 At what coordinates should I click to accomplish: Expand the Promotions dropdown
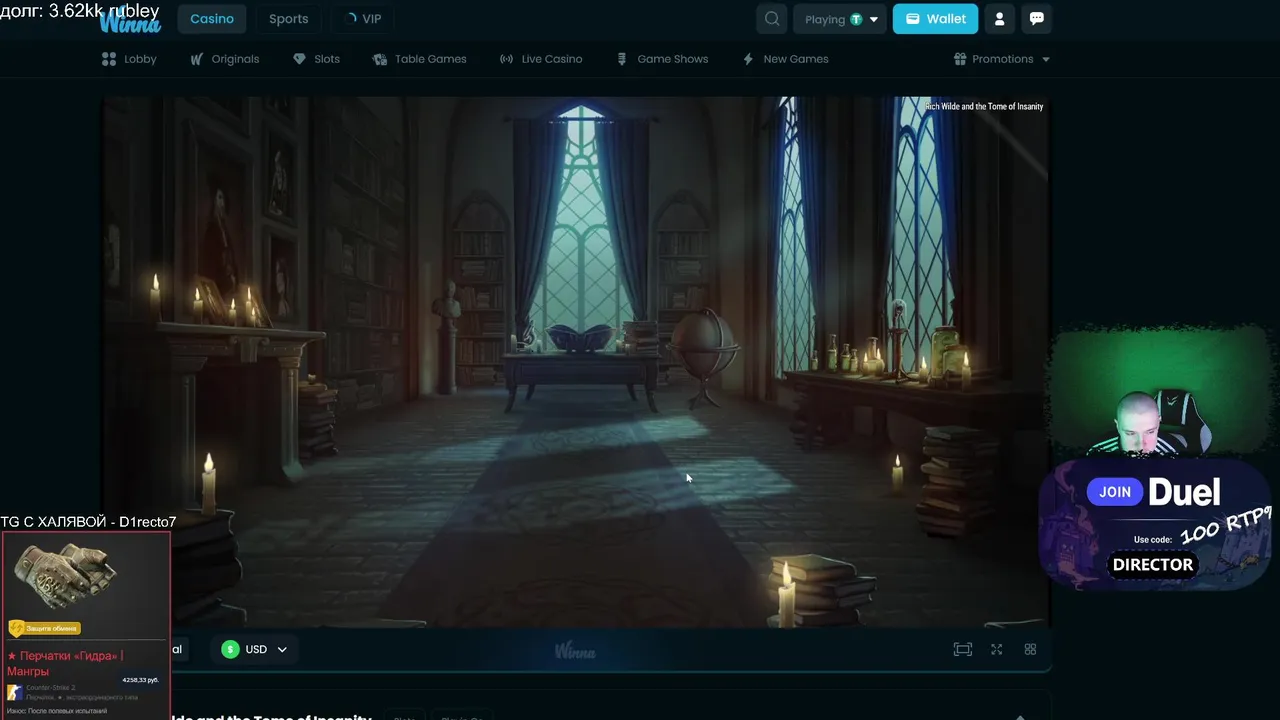[x=1002, y=59]
